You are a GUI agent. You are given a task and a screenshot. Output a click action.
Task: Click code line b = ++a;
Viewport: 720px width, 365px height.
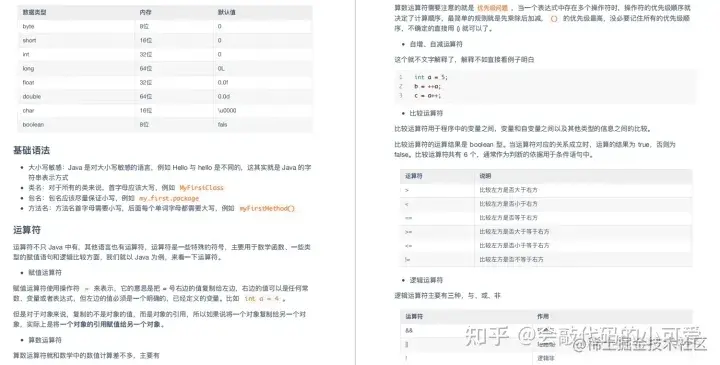427,86
